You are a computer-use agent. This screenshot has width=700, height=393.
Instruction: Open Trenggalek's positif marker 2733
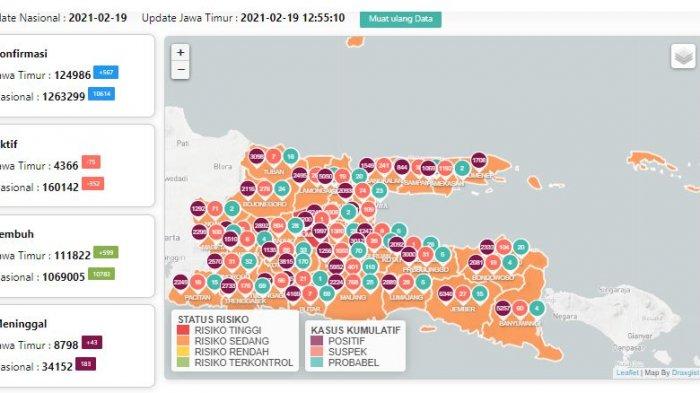point(228,286)
